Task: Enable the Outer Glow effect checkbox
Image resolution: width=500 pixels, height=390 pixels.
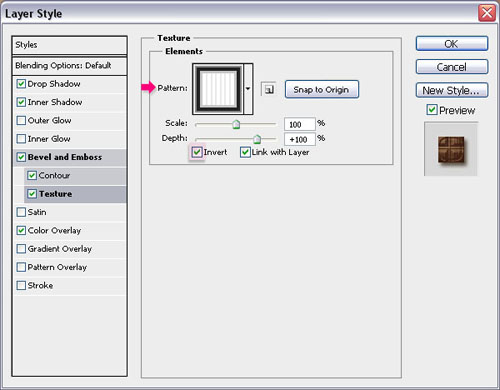Action: [x=21, y=120]
